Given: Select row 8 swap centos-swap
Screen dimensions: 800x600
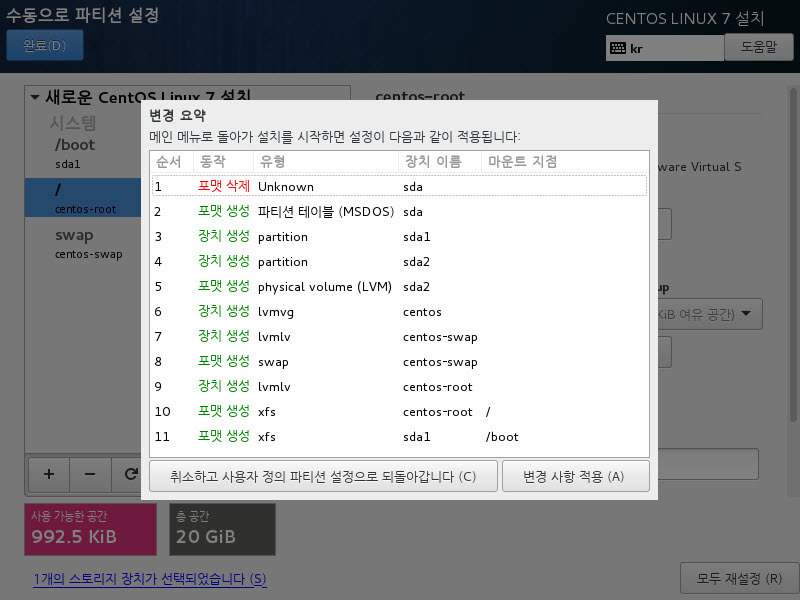Looking at the screenshot, I should 399,361.
